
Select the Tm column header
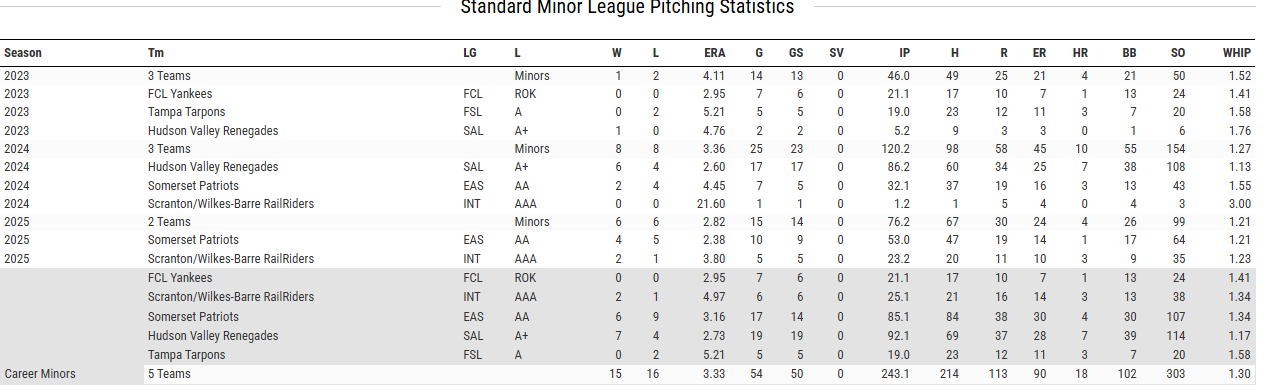click(155, 53)
